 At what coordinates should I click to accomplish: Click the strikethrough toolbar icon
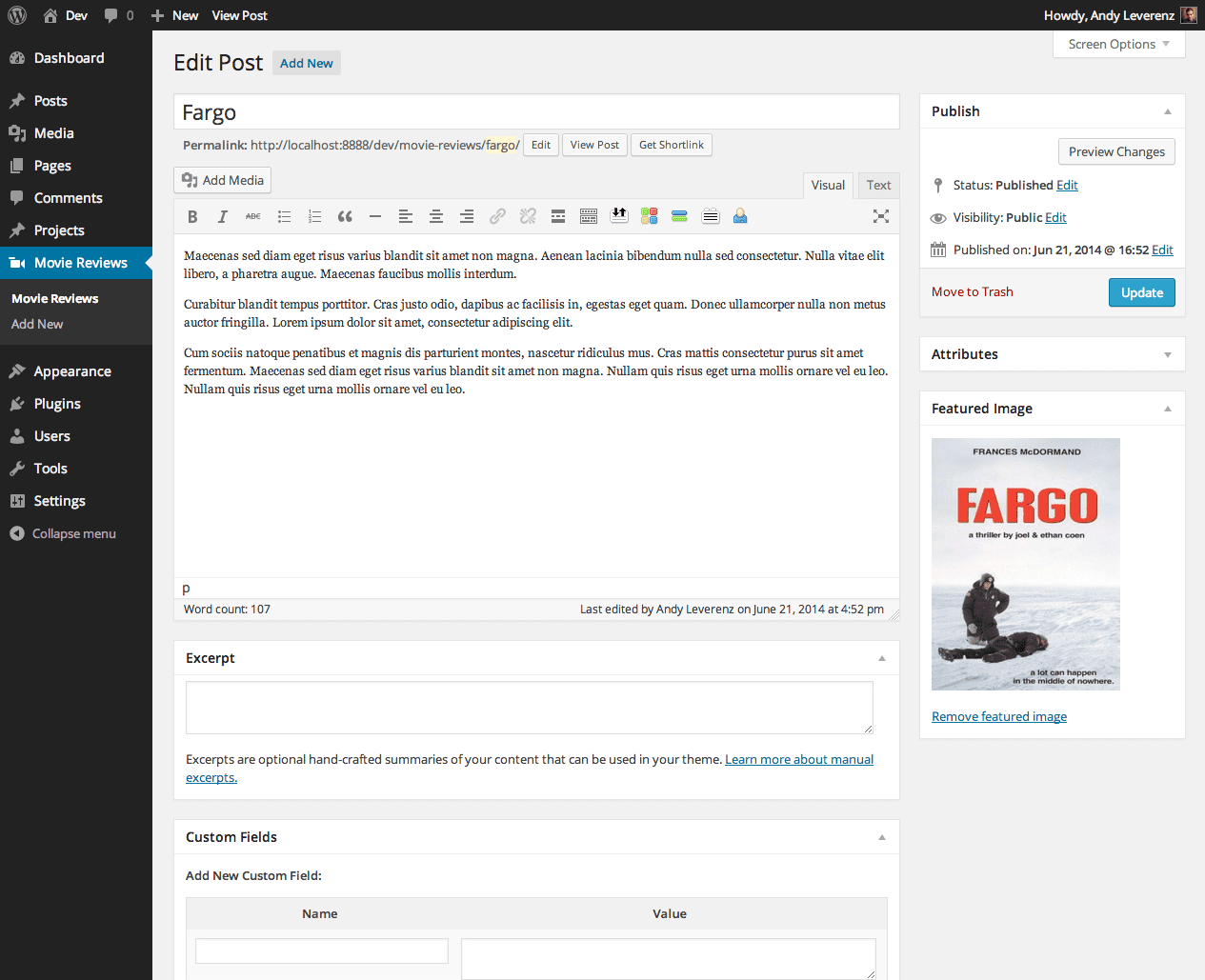pyautogui.click(x=253, y=217)
